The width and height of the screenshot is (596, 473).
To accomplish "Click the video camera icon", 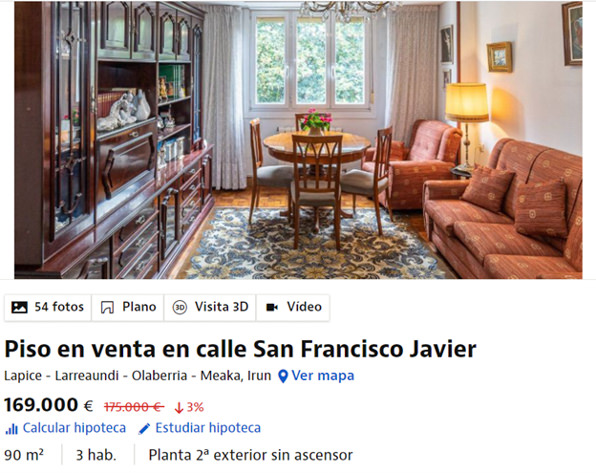I will point(272,307).
